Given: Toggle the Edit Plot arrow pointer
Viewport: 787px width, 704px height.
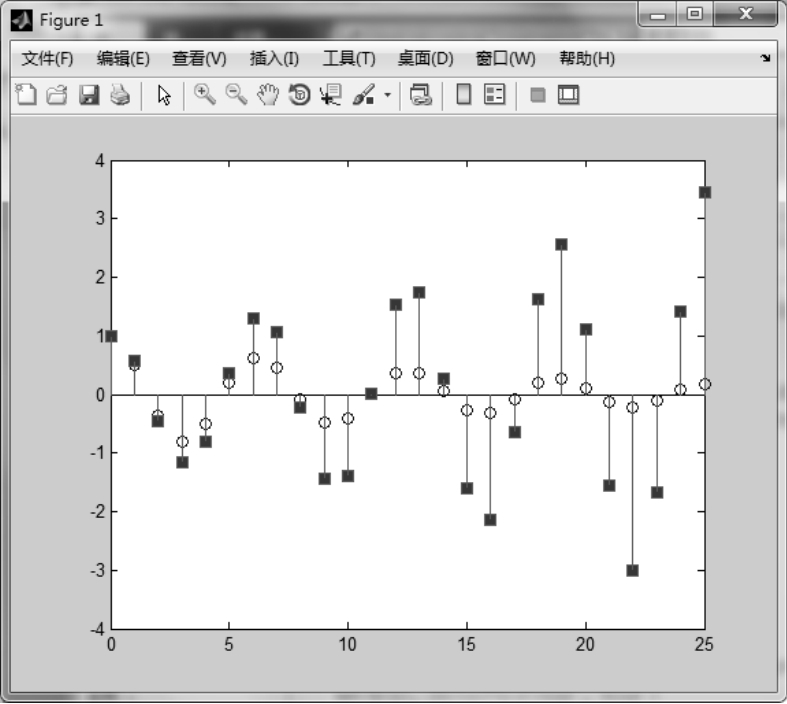Looking at the screenshot, I should [165, 95].
